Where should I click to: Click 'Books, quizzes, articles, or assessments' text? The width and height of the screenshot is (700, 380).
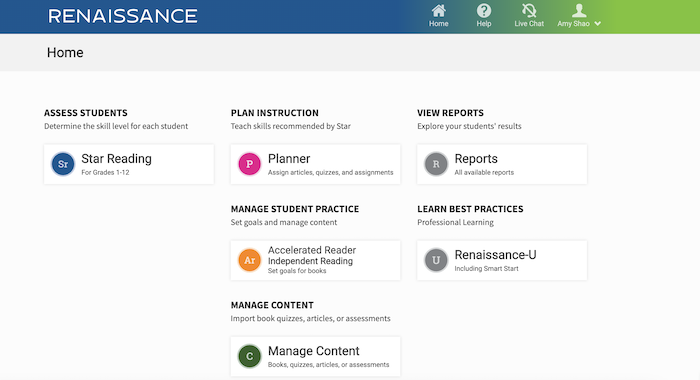(328, 364)
